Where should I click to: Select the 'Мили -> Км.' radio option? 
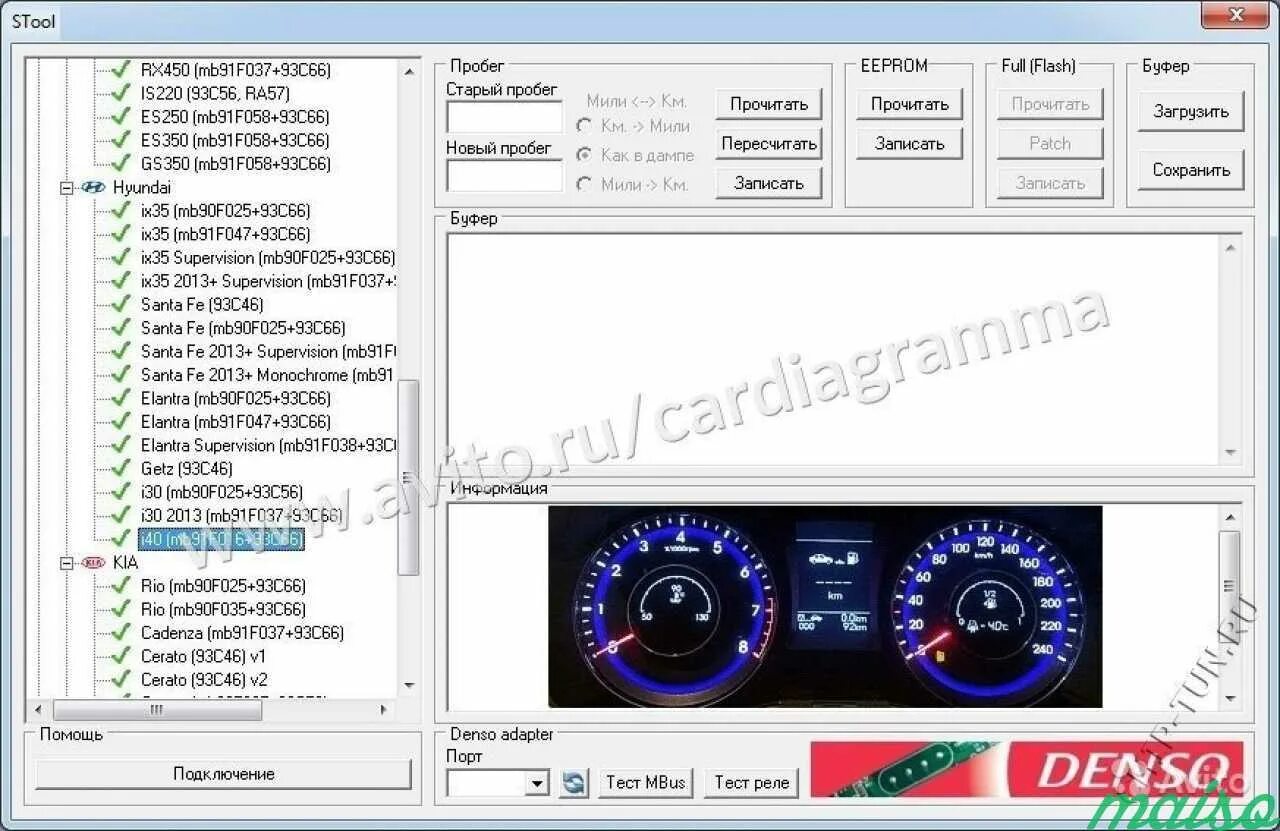pyautogui.click(x=584, y=184)
